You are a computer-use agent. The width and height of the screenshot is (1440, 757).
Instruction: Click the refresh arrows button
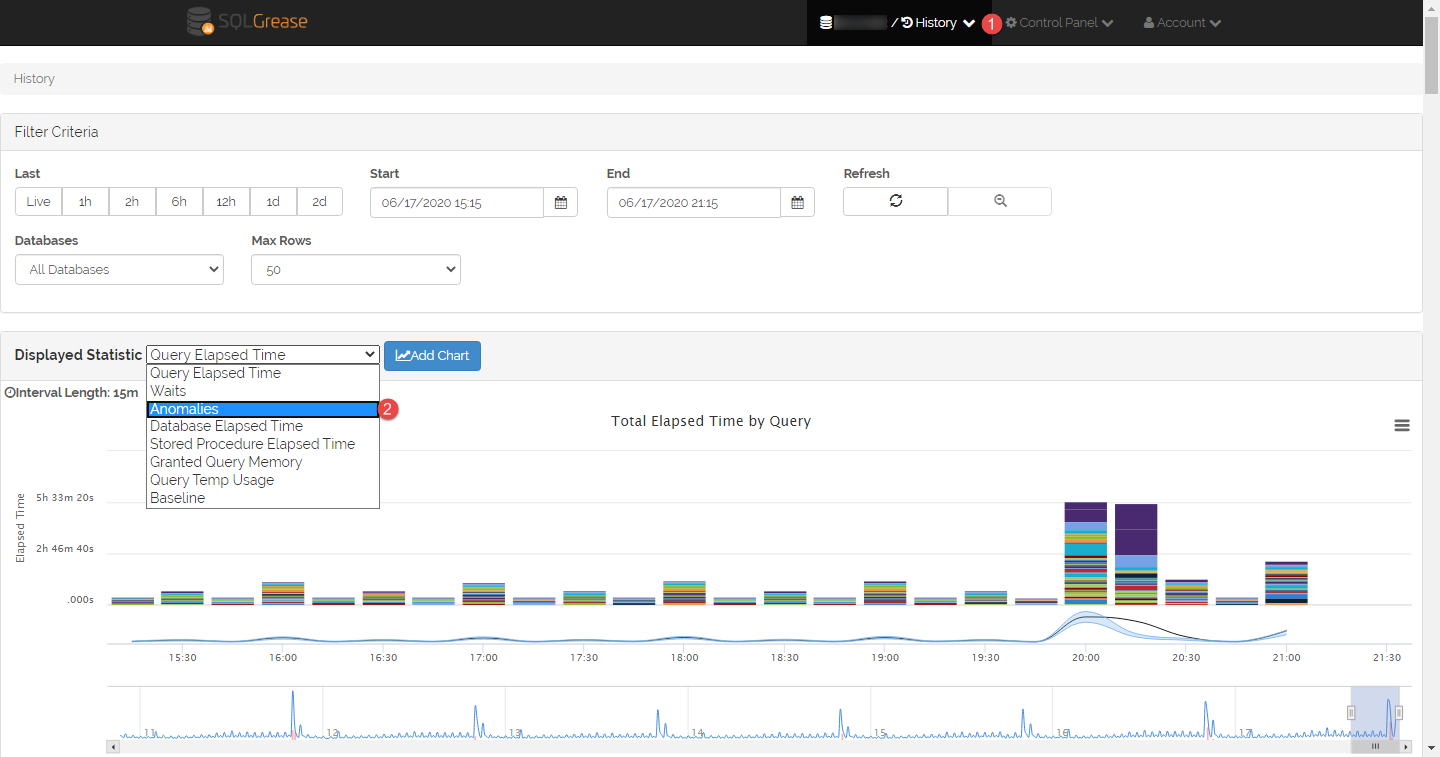(895, 201)
